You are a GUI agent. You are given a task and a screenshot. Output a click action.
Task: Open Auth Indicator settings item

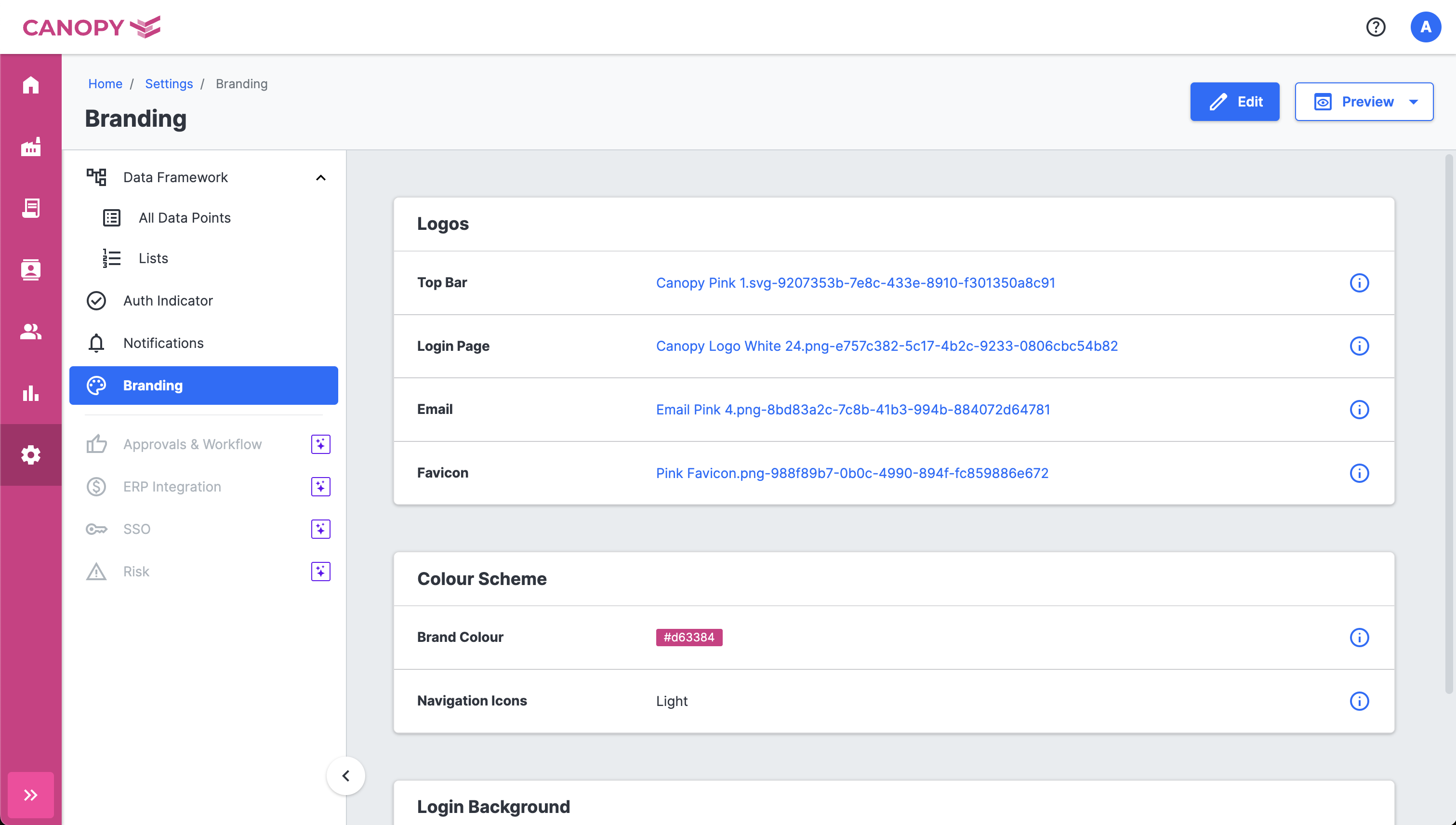tap(168, 300)
